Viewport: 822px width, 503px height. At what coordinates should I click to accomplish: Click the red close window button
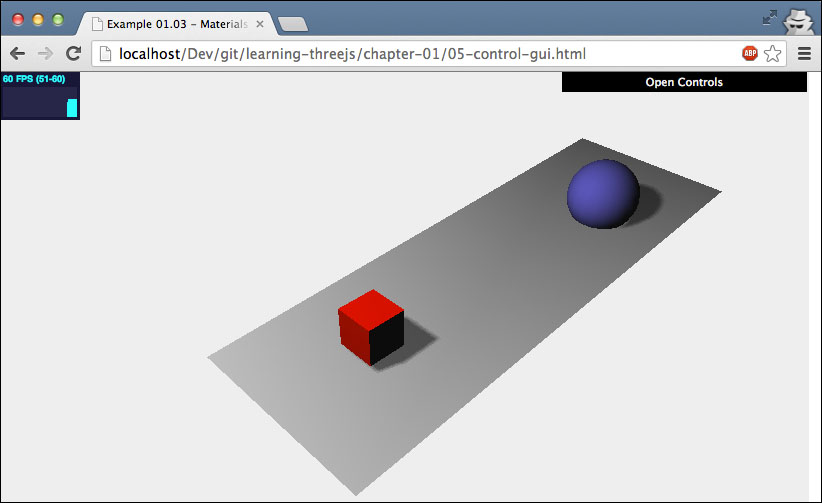coord(18,19)
